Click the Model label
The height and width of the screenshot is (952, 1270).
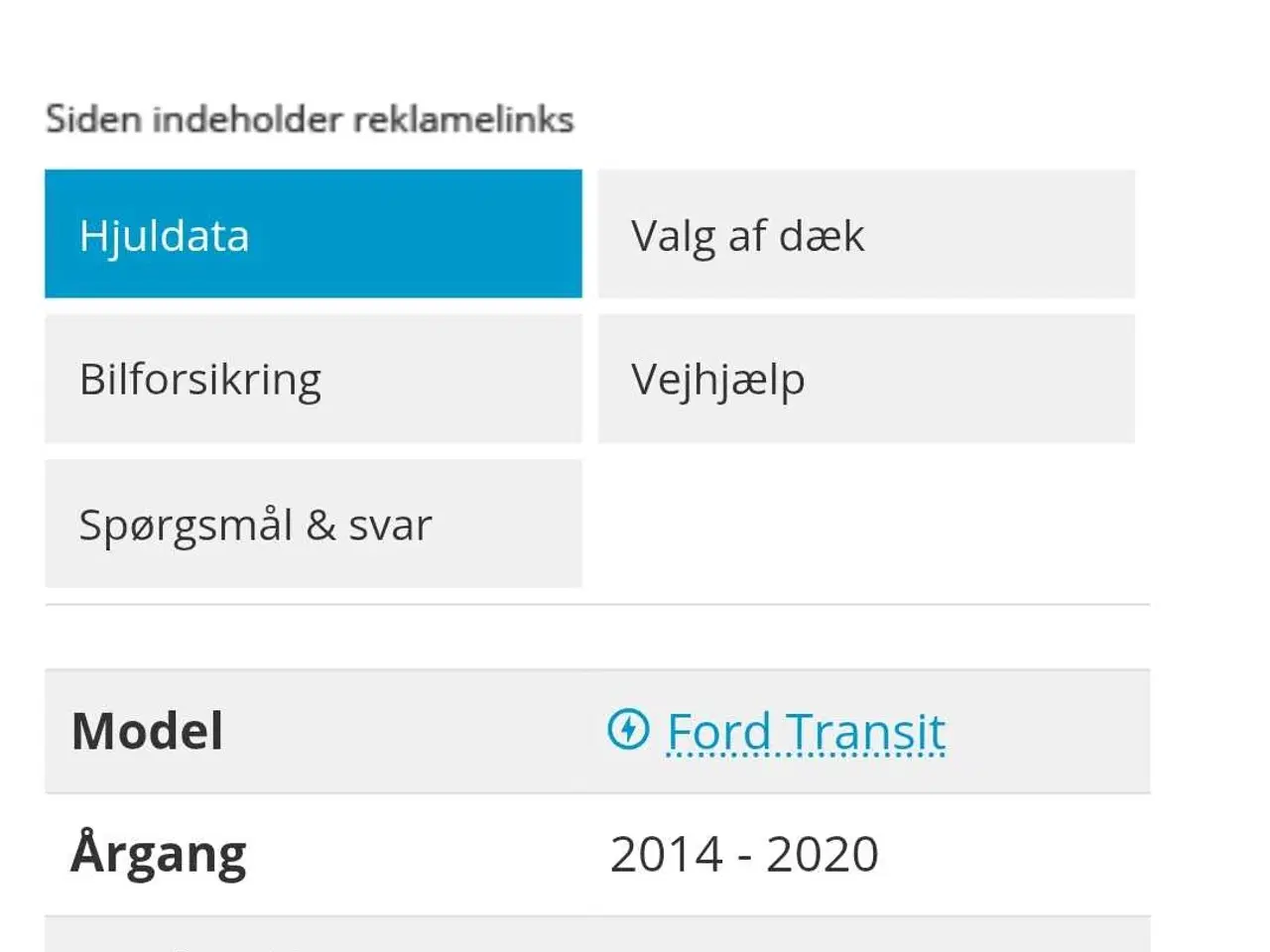click(145, 731)
